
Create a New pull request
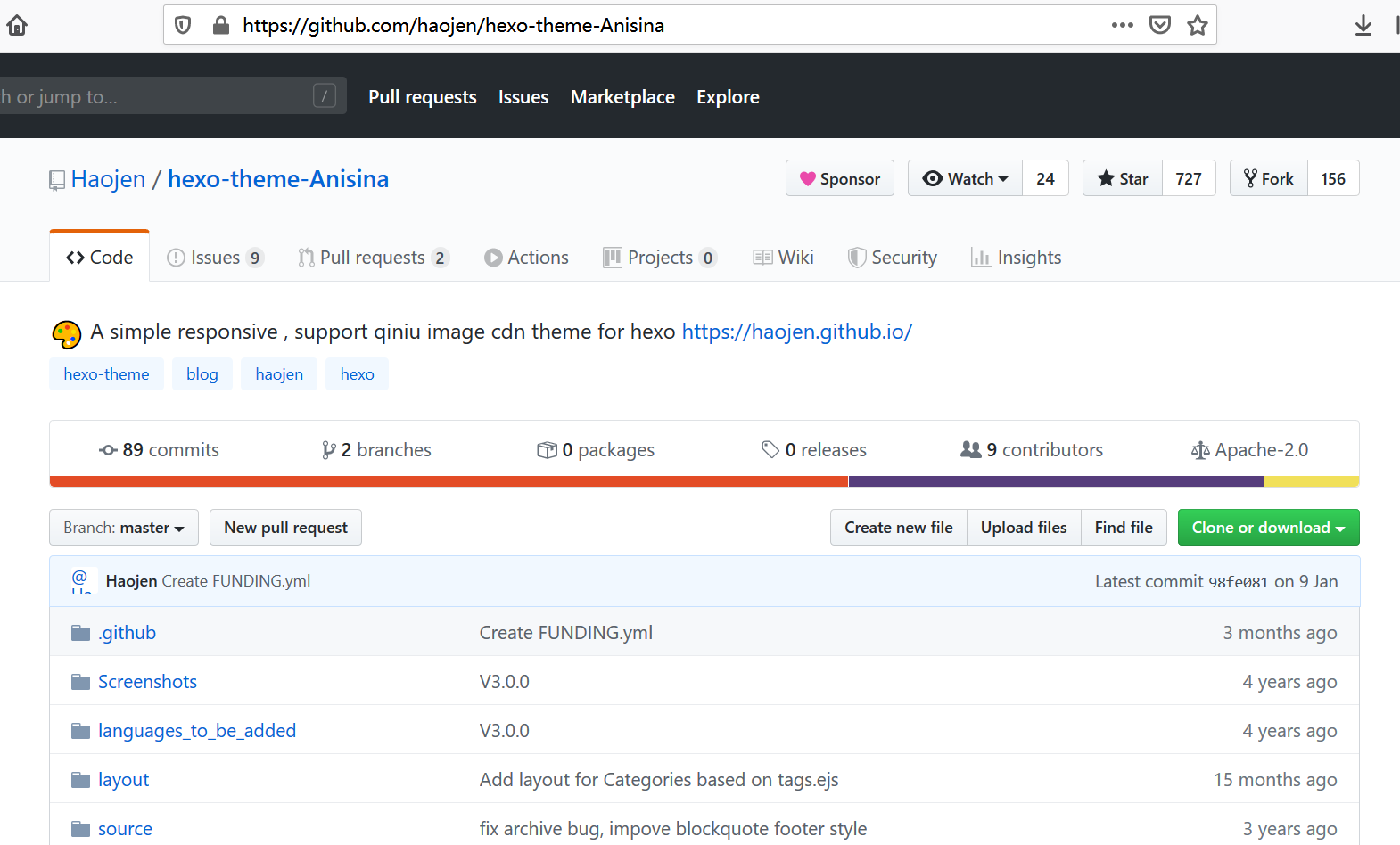click(285, 528)
